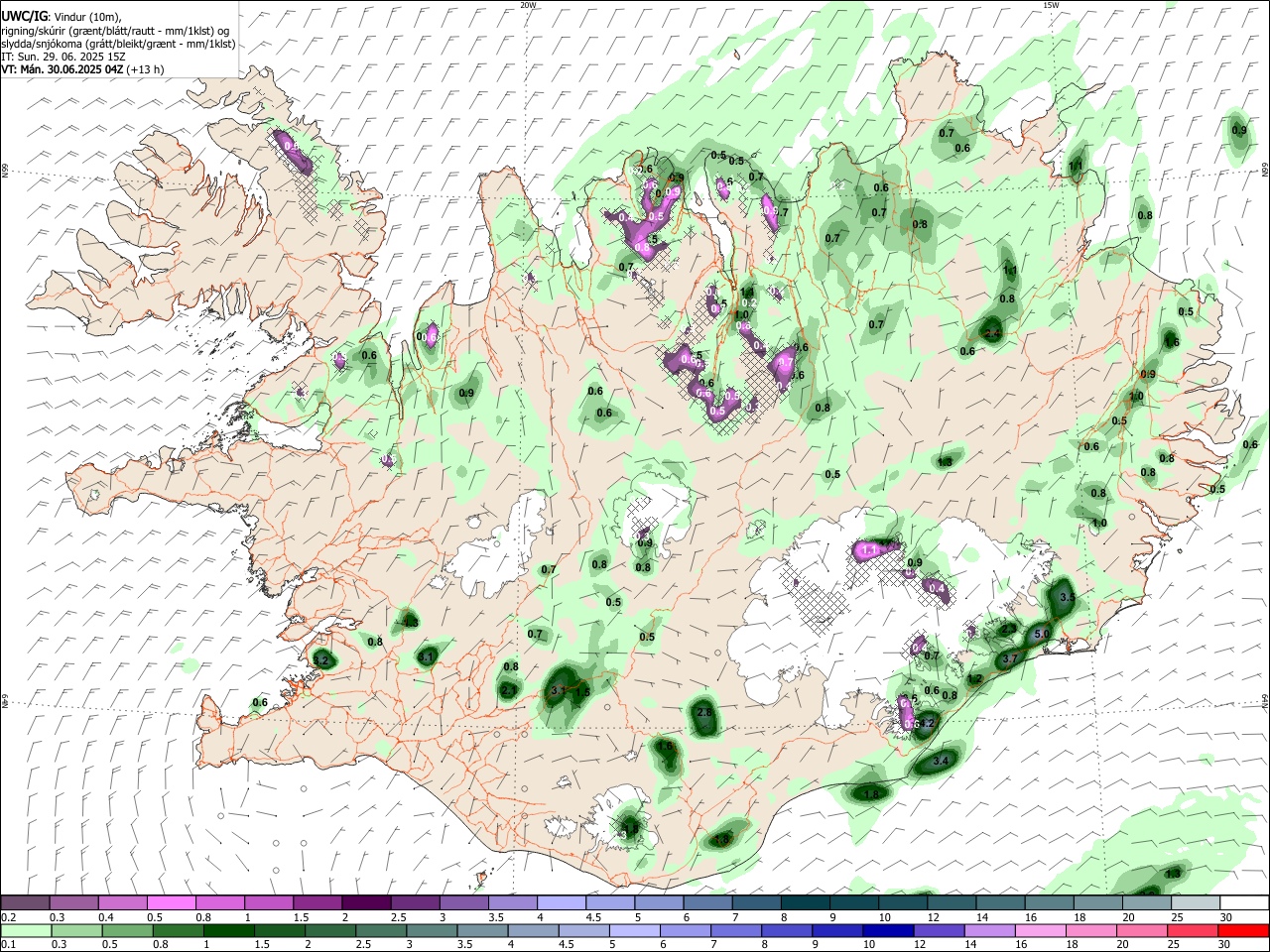Click the '0.1' label in the bottom legend row
1270x952 pixels.
[8, 944]
